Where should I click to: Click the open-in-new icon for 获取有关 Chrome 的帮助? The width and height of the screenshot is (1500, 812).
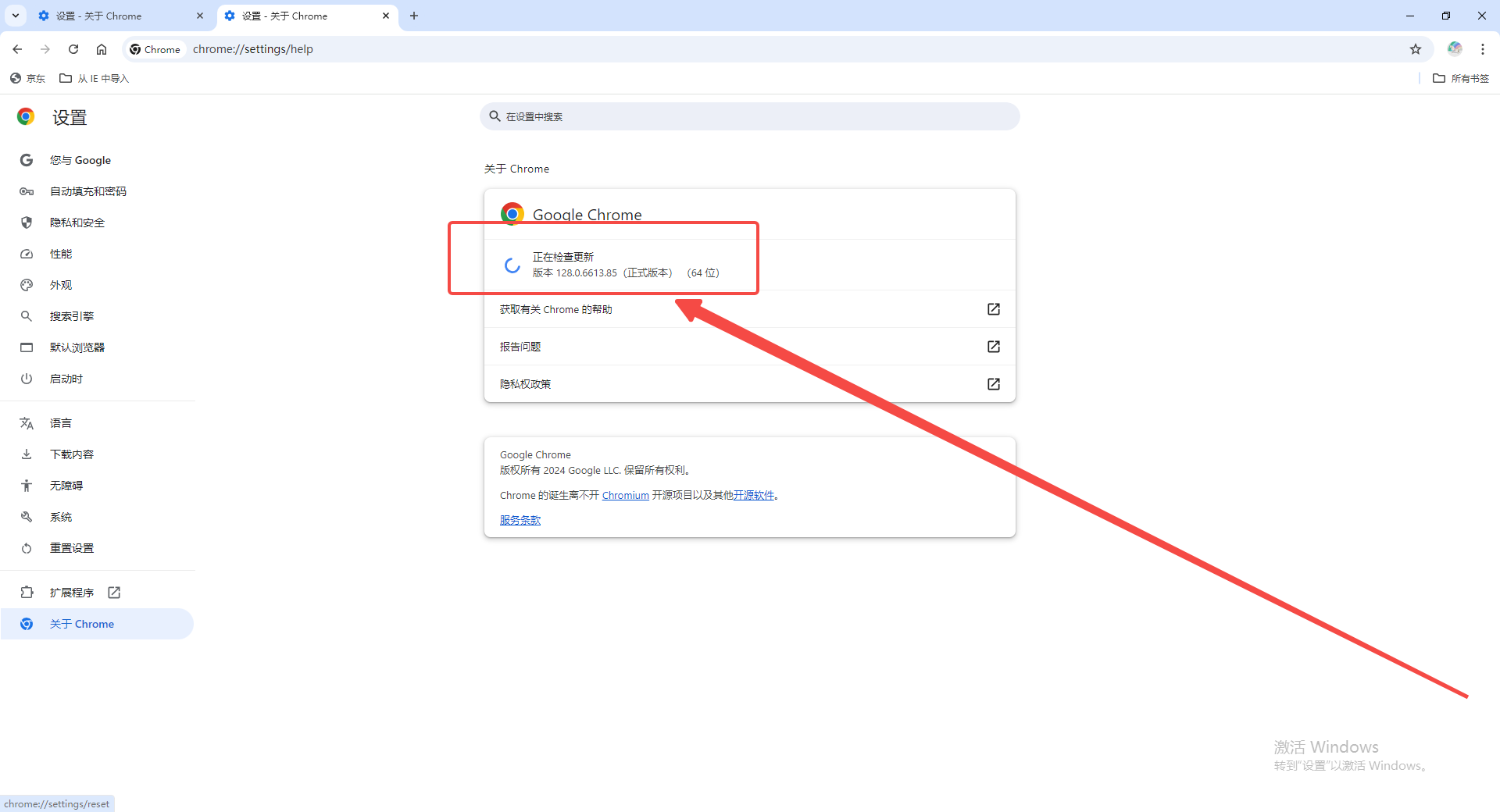pyautogui.click(x=994, y=309)
